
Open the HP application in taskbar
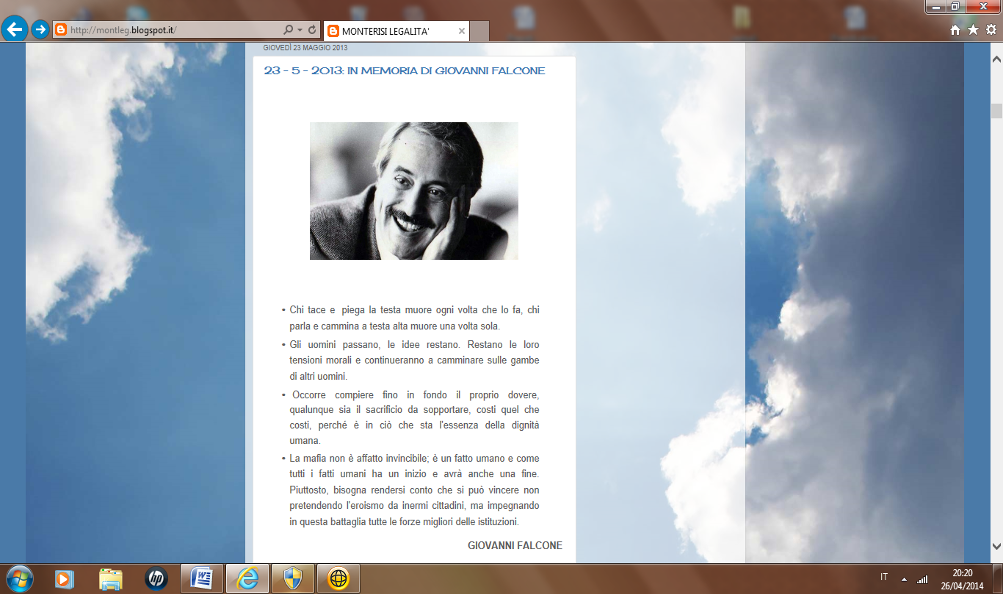(156, 578)
